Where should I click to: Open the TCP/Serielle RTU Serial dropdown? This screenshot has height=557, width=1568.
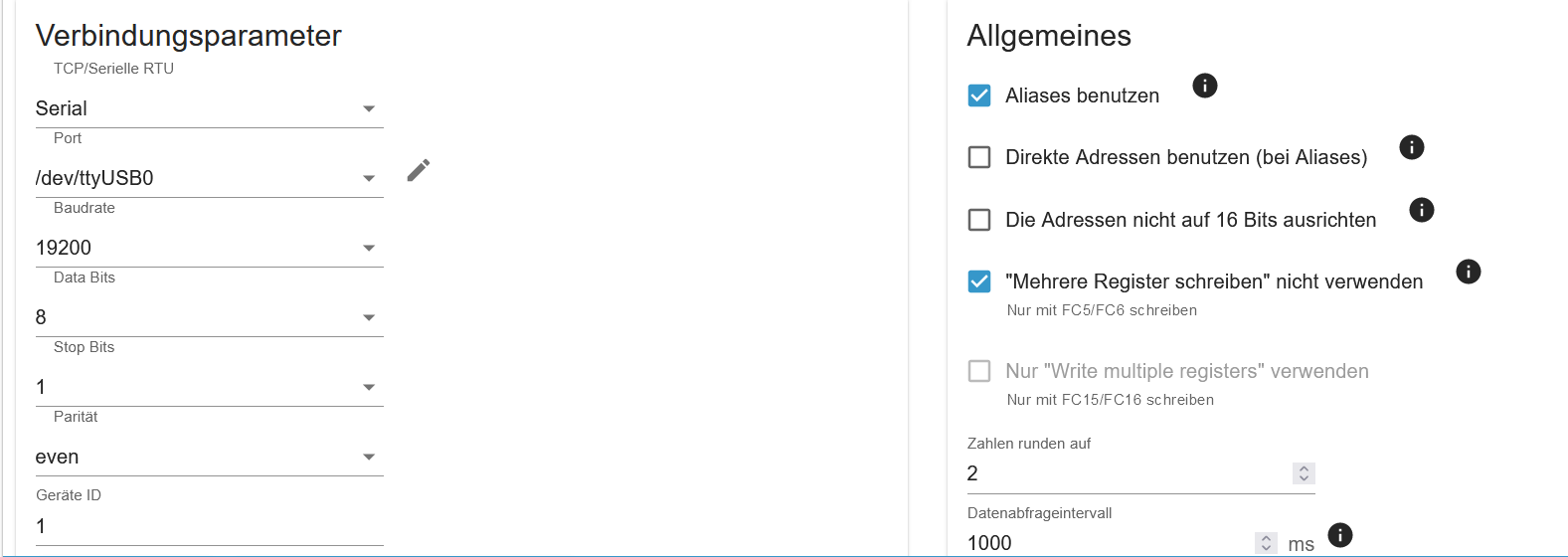(x=209, y=108)
